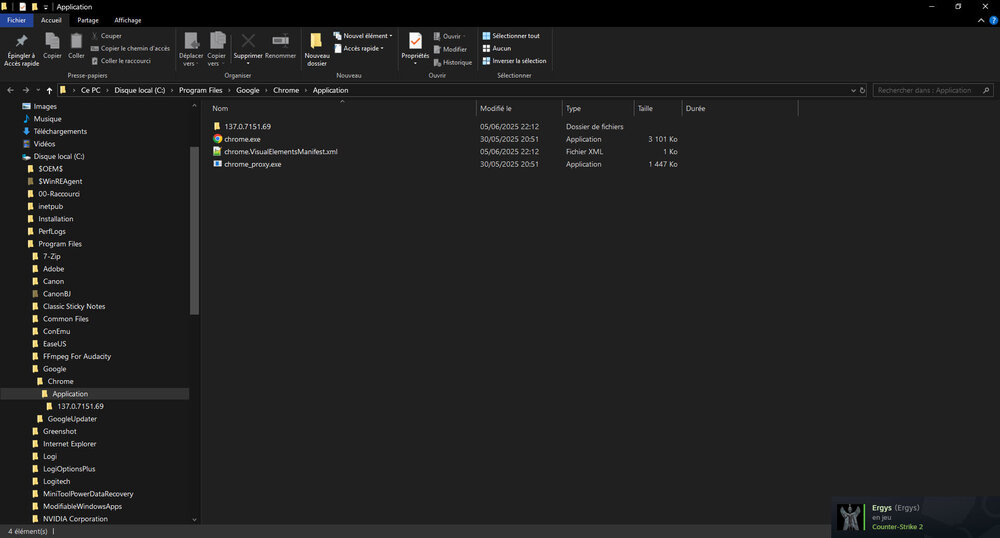1000x538 pixels.
Task: Click the Copier icon in the ribbon
Action: tap(52, 41)
